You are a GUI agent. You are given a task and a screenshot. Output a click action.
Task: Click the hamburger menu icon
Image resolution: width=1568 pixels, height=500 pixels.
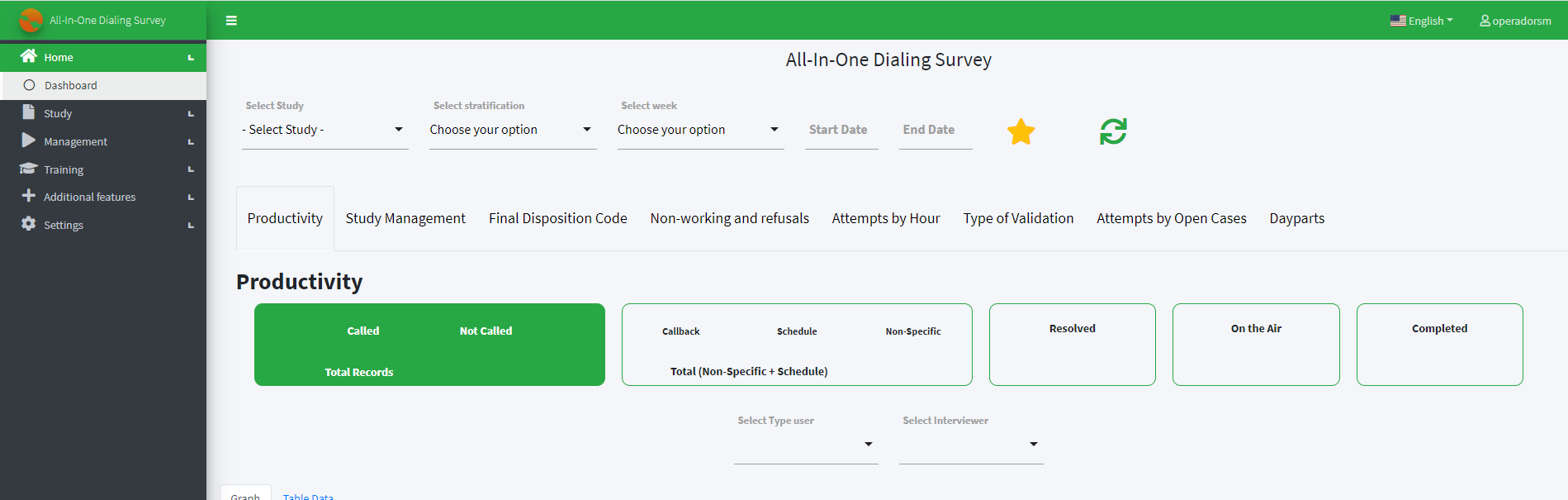231,21
